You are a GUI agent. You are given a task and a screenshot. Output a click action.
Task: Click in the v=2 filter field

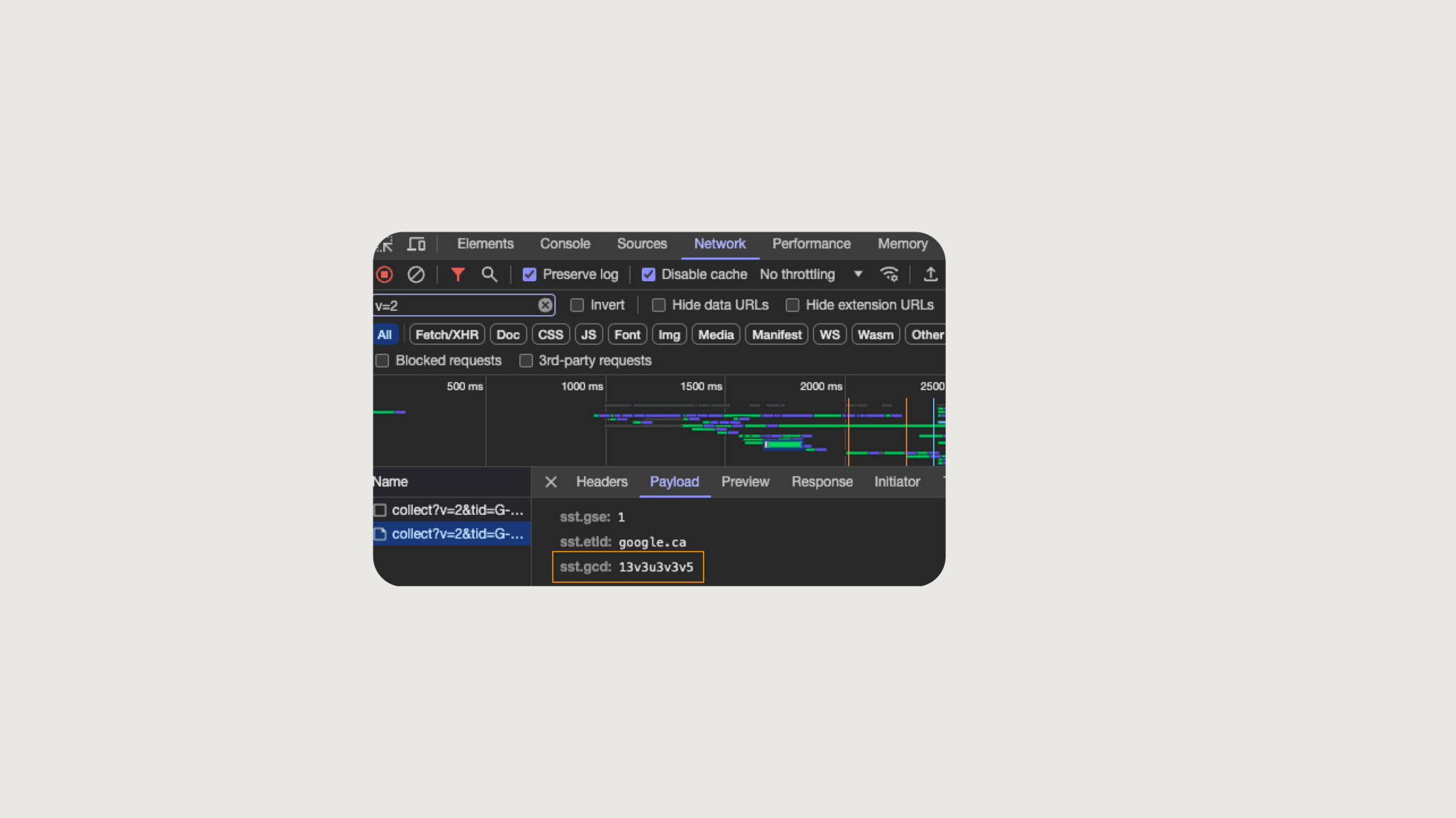[x=453, y=306]
